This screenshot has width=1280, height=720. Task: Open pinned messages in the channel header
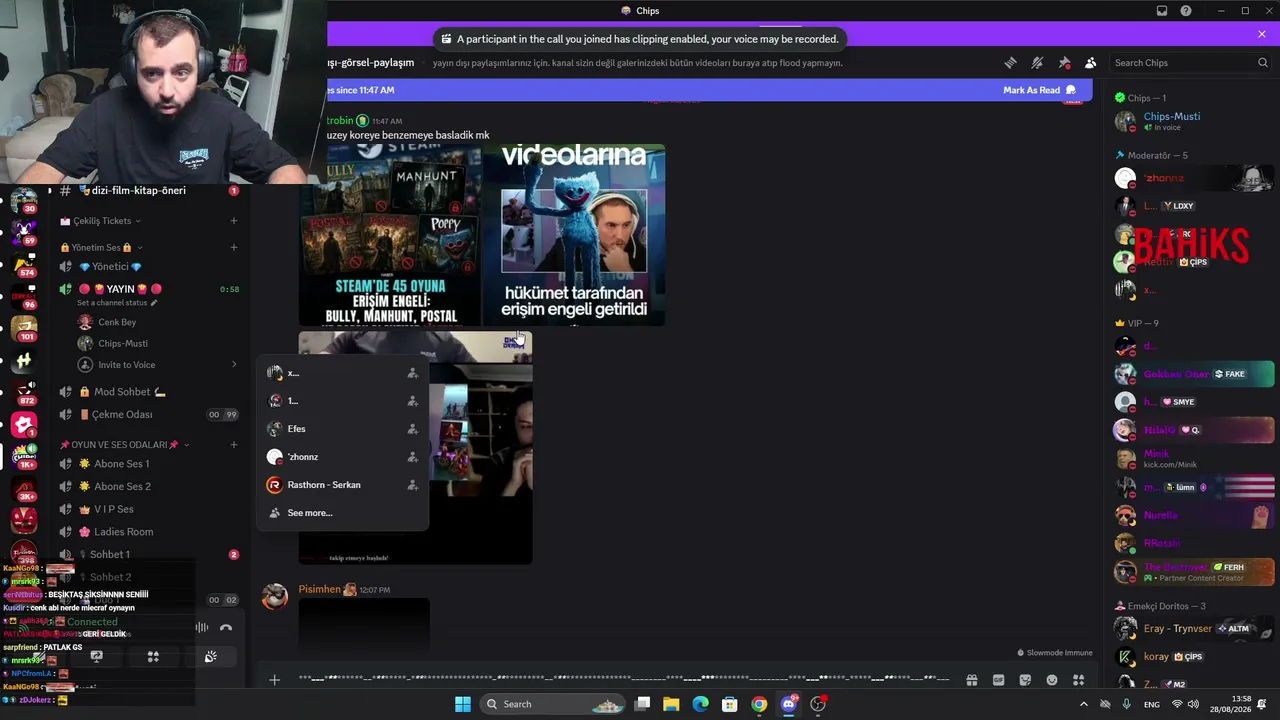click(1064, 63)
